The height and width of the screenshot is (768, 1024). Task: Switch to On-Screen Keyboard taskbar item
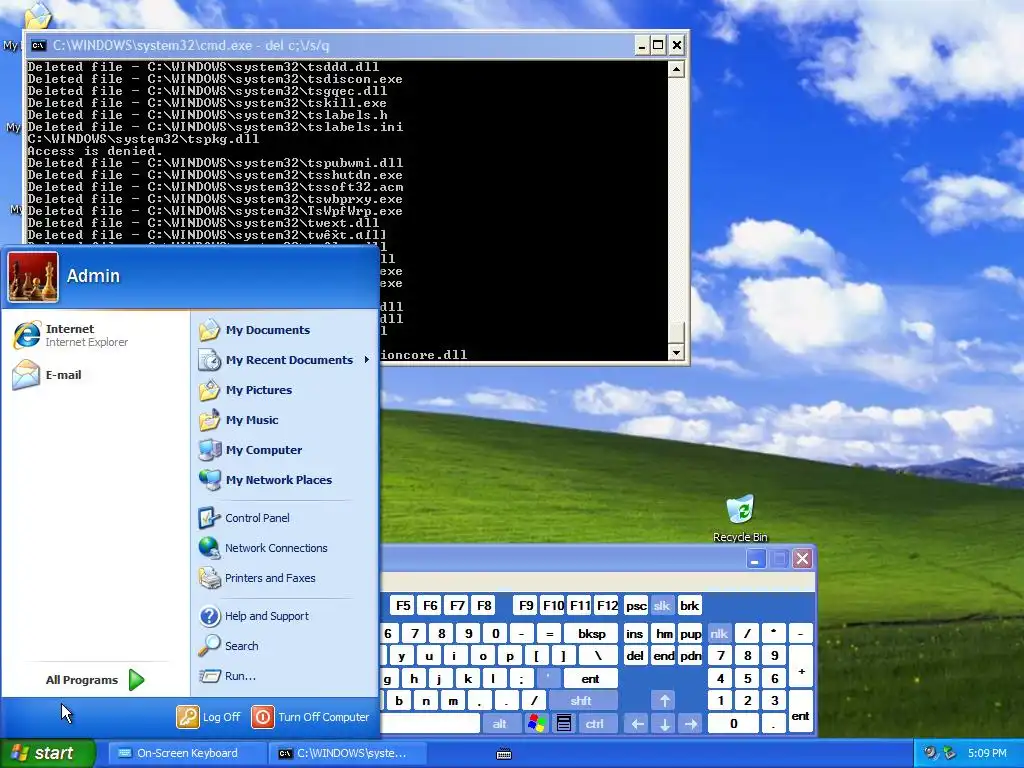point(186,753)
